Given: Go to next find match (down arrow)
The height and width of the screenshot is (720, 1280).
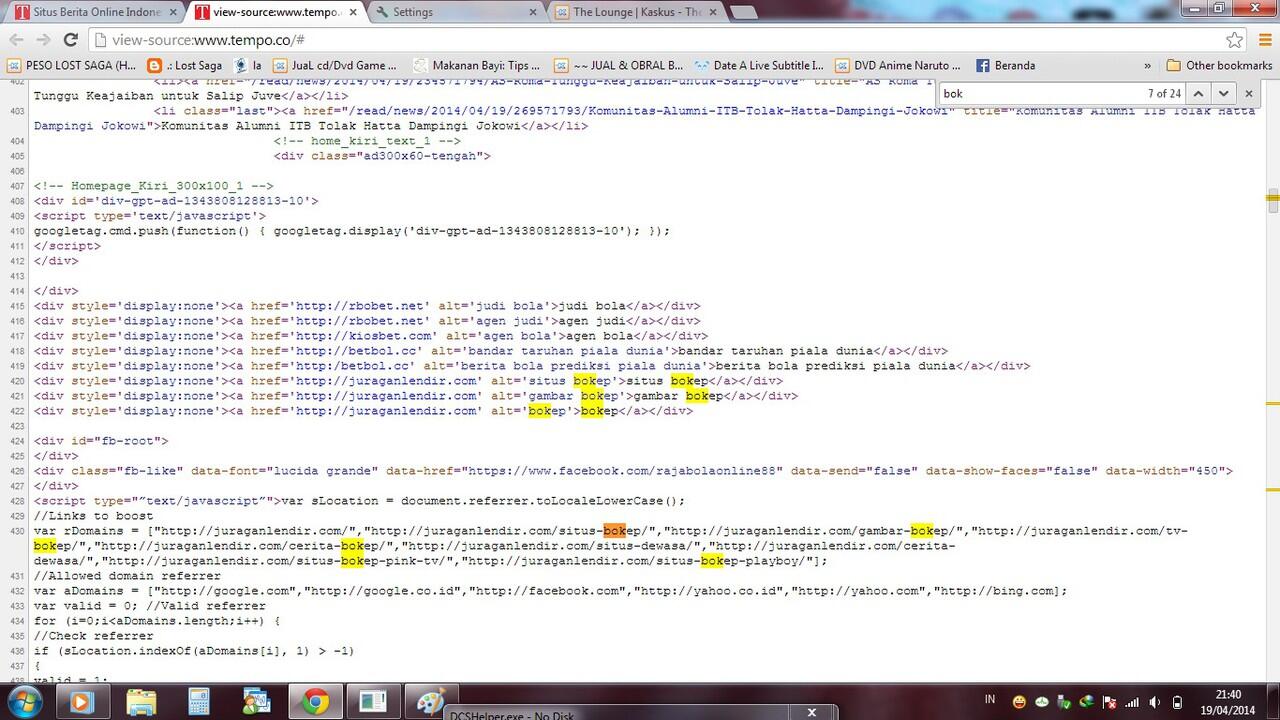Looking at the screenshot, I should click(x=1223, y=93).
